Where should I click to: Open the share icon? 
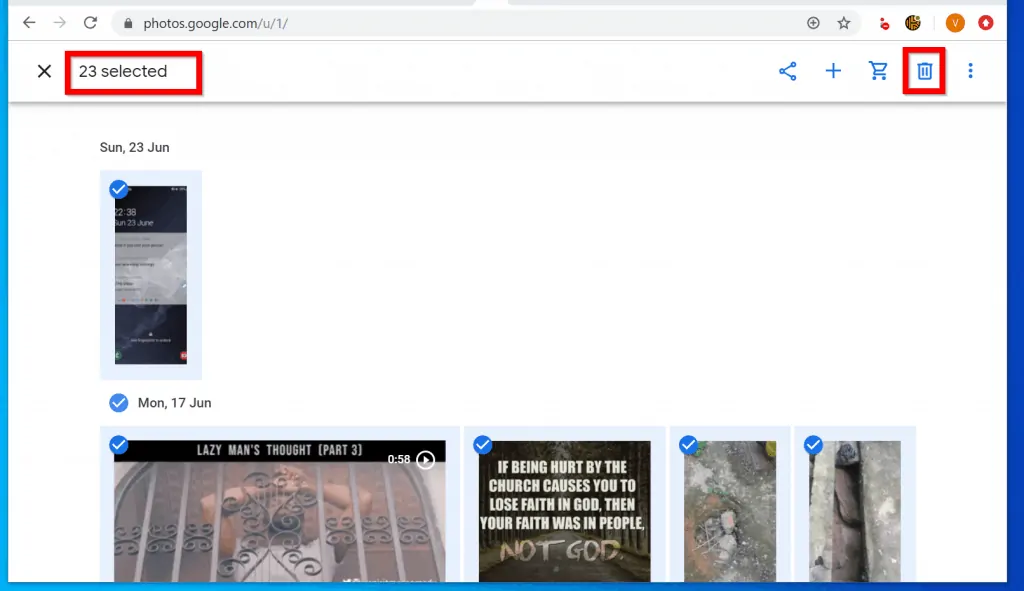788,71
